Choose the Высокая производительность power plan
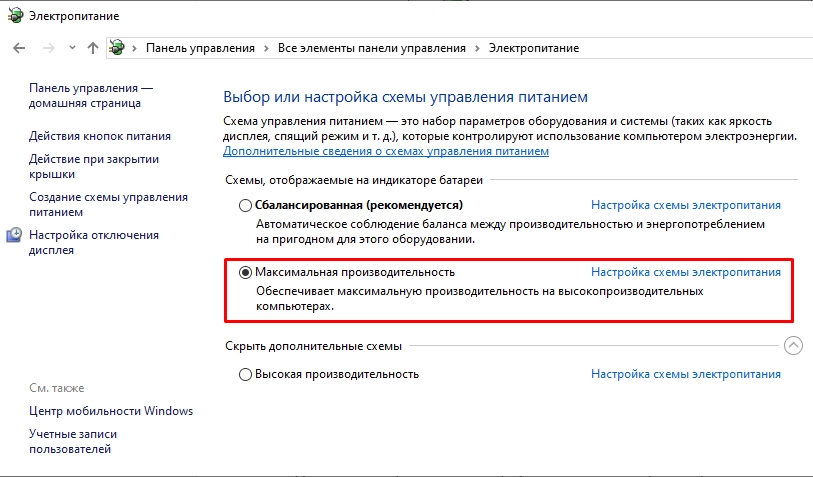Viewport: 813px width, 477px height. pyautogui.click(x=246, y=375)
